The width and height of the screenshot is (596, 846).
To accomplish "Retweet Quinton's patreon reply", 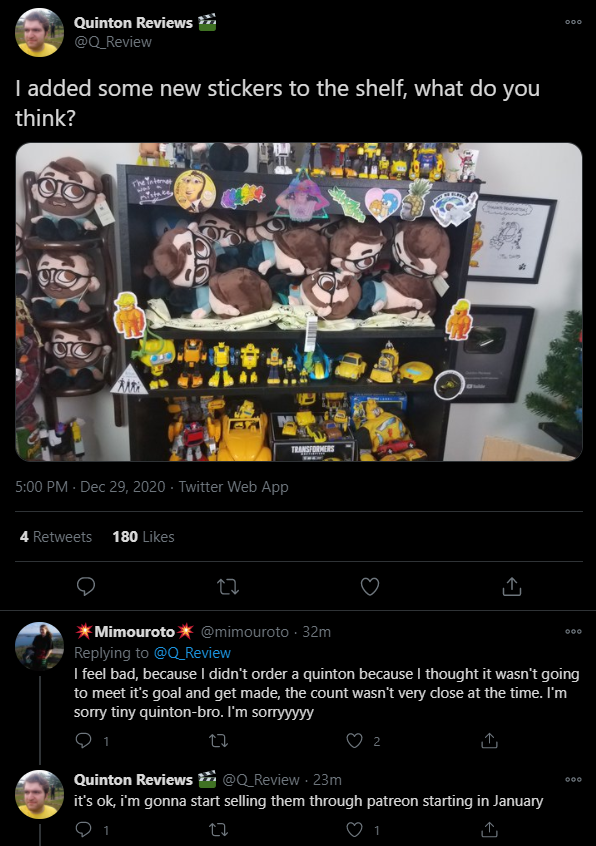I will point(218,829).
